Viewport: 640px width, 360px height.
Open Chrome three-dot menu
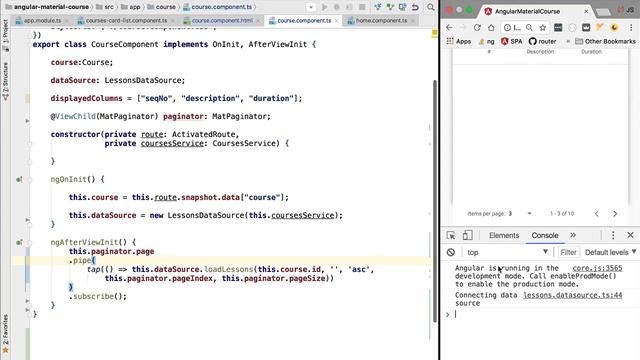point(631,27)
